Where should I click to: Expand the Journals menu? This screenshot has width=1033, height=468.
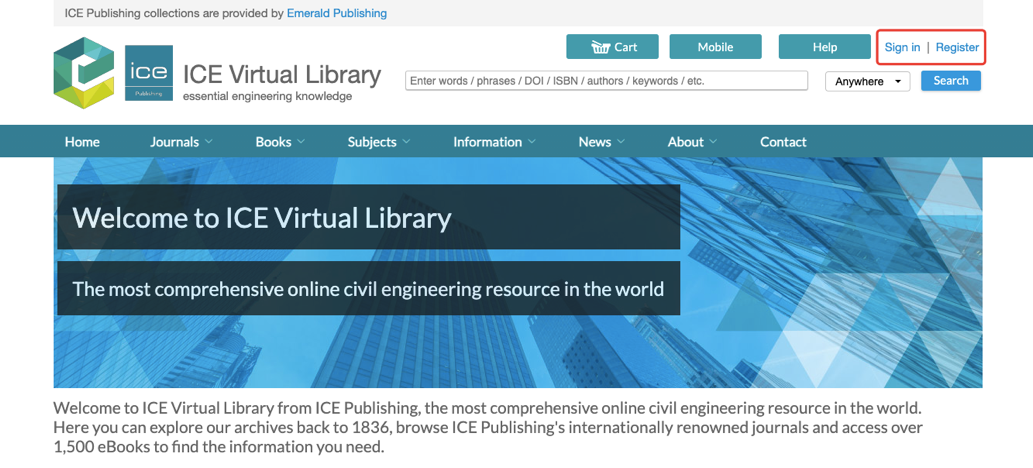[181, 142]
